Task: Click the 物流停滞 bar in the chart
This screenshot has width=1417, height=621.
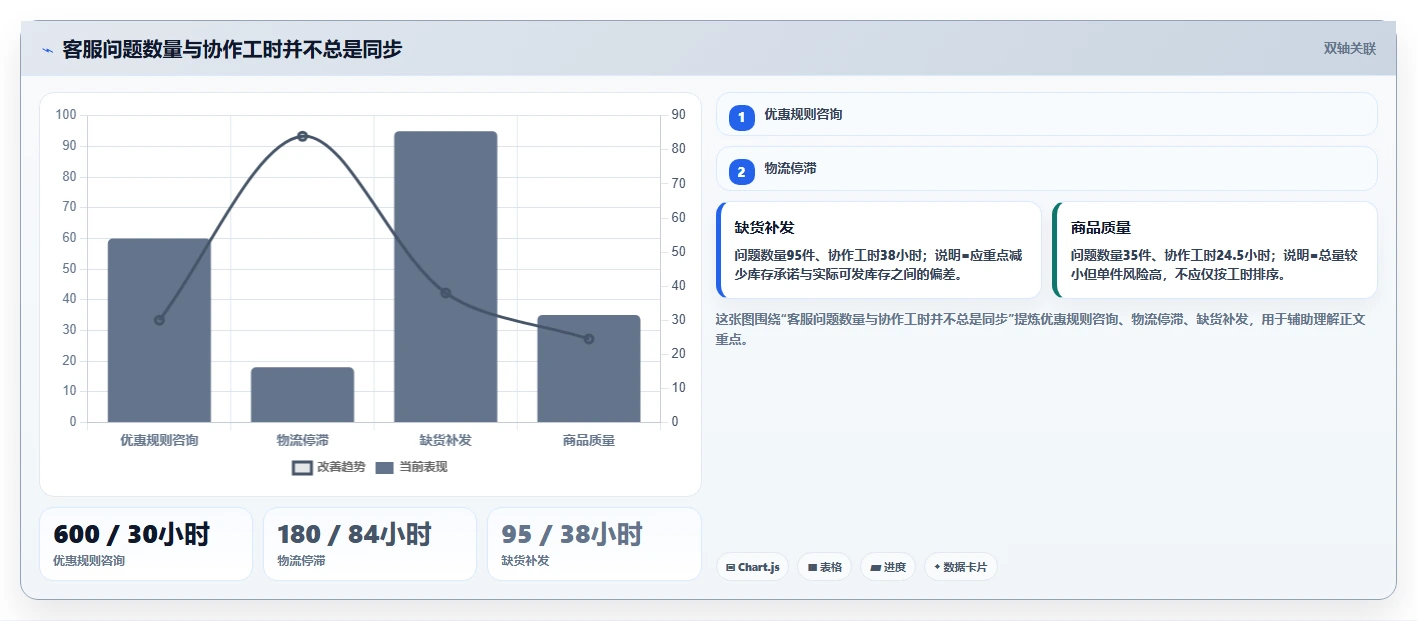Action: pos(302,395)
